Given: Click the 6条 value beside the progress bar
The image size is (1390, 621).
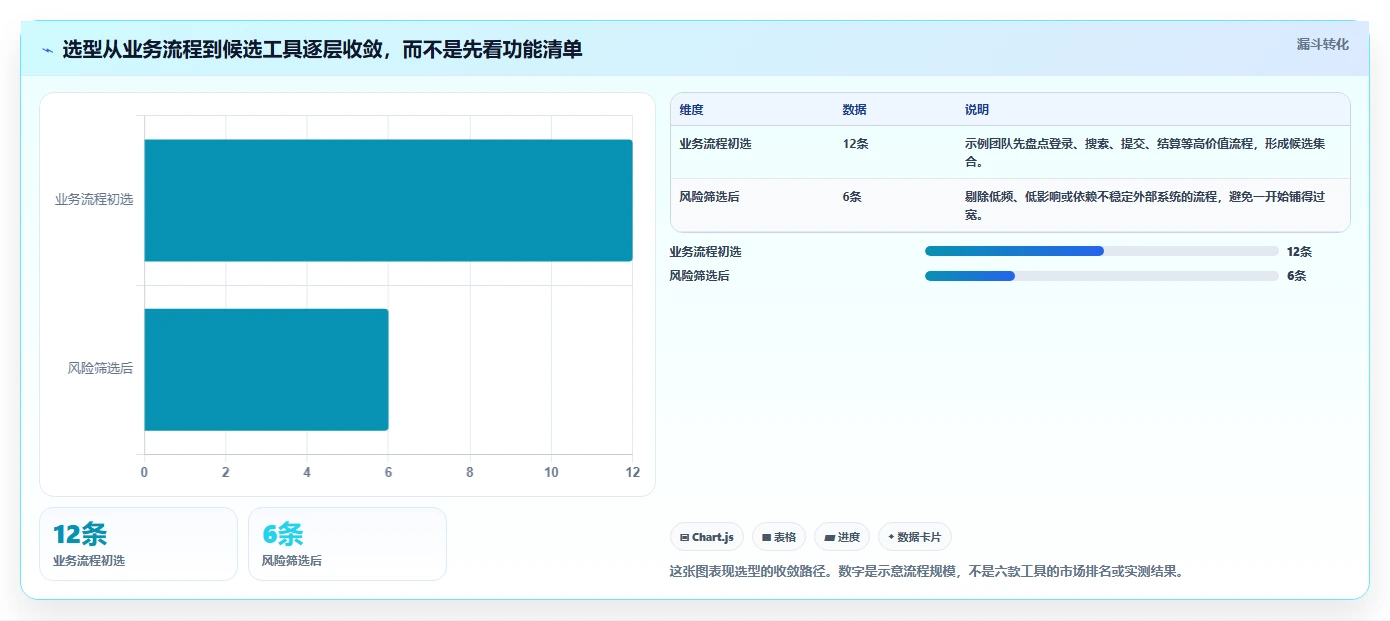Looking at the screenshot, I should click(x=1296, y=276).
